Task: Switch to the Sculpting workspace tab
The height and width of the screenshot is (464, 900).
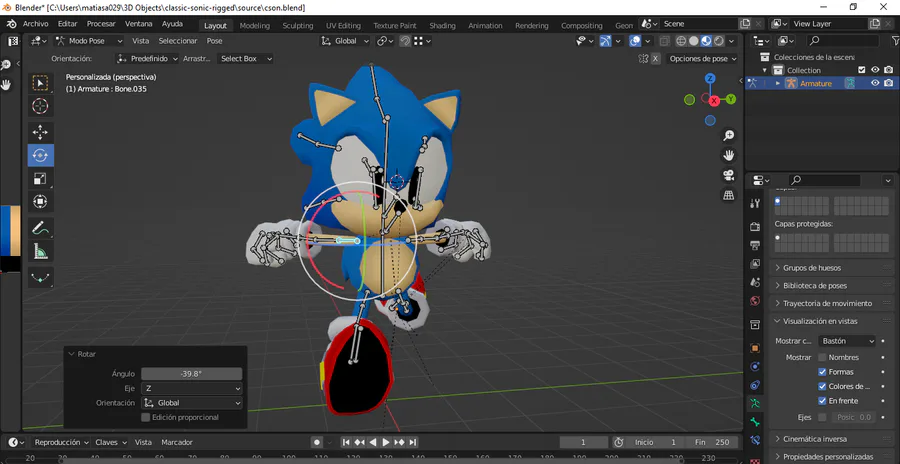Action: (x=298, y=25)
